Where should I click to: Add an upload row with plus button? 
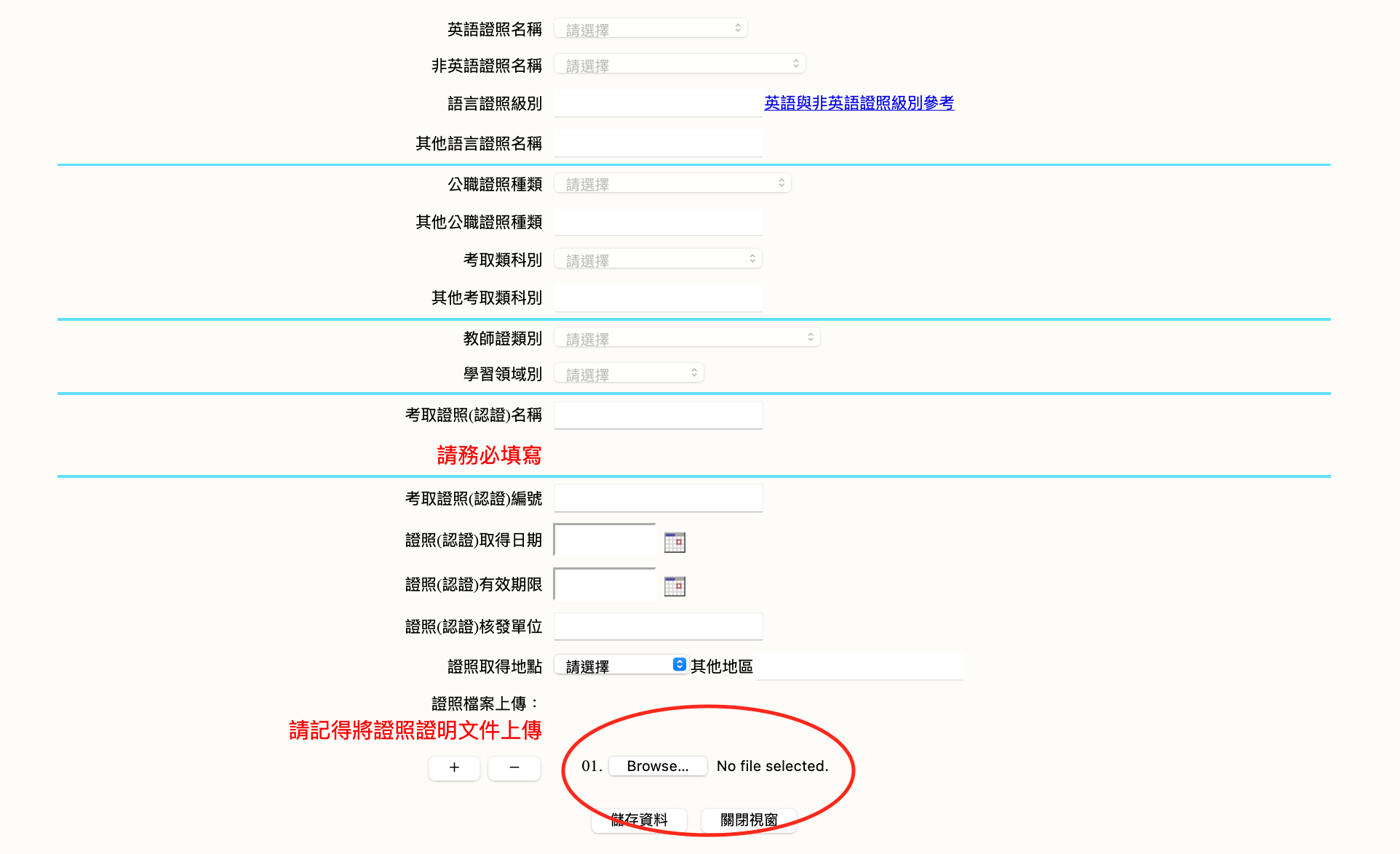pyautogui.click(x=454, y=767)
